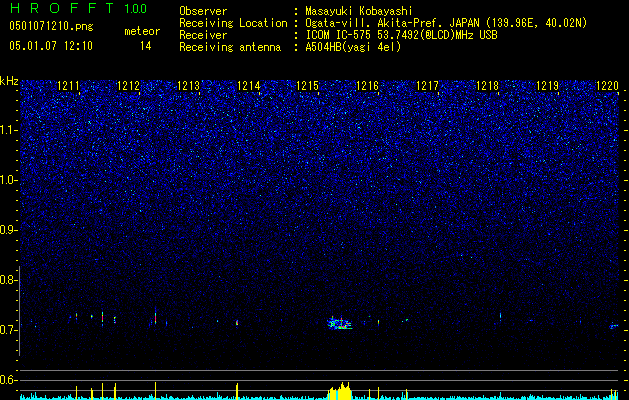Click the ICOM IC-575 receiver value
Screen dimensions: 629x400
[401, 35]
